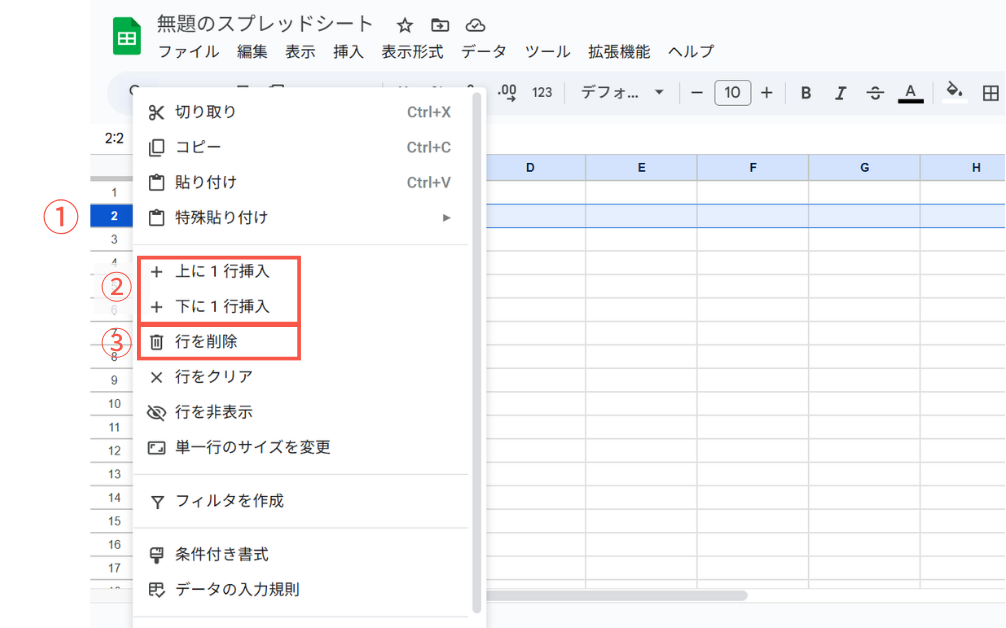The width and height of the screenshot is (1006, 628).
Task: Select row 9 header
Action: 114,380
